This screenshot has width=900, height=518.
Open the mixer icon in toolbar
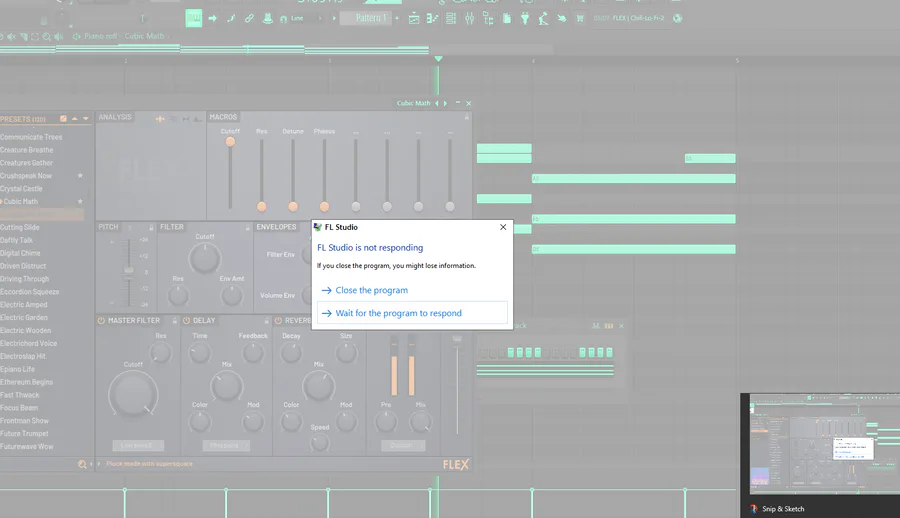[x=470, y=18]
